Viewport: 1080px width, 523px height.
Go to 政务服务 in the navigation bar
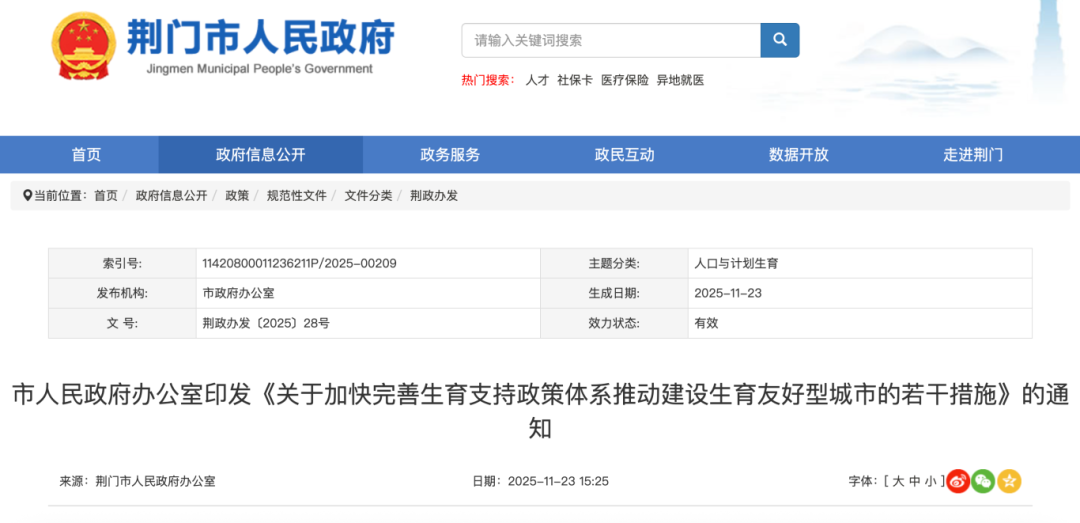pos(450,155)
